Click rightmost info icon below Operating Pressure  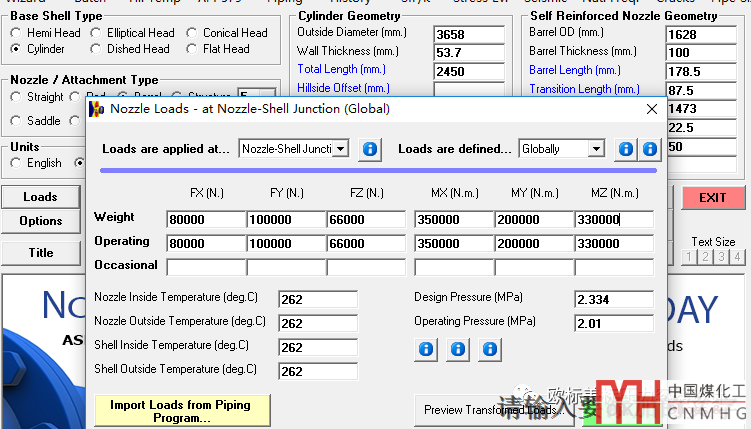pos(490,349)
